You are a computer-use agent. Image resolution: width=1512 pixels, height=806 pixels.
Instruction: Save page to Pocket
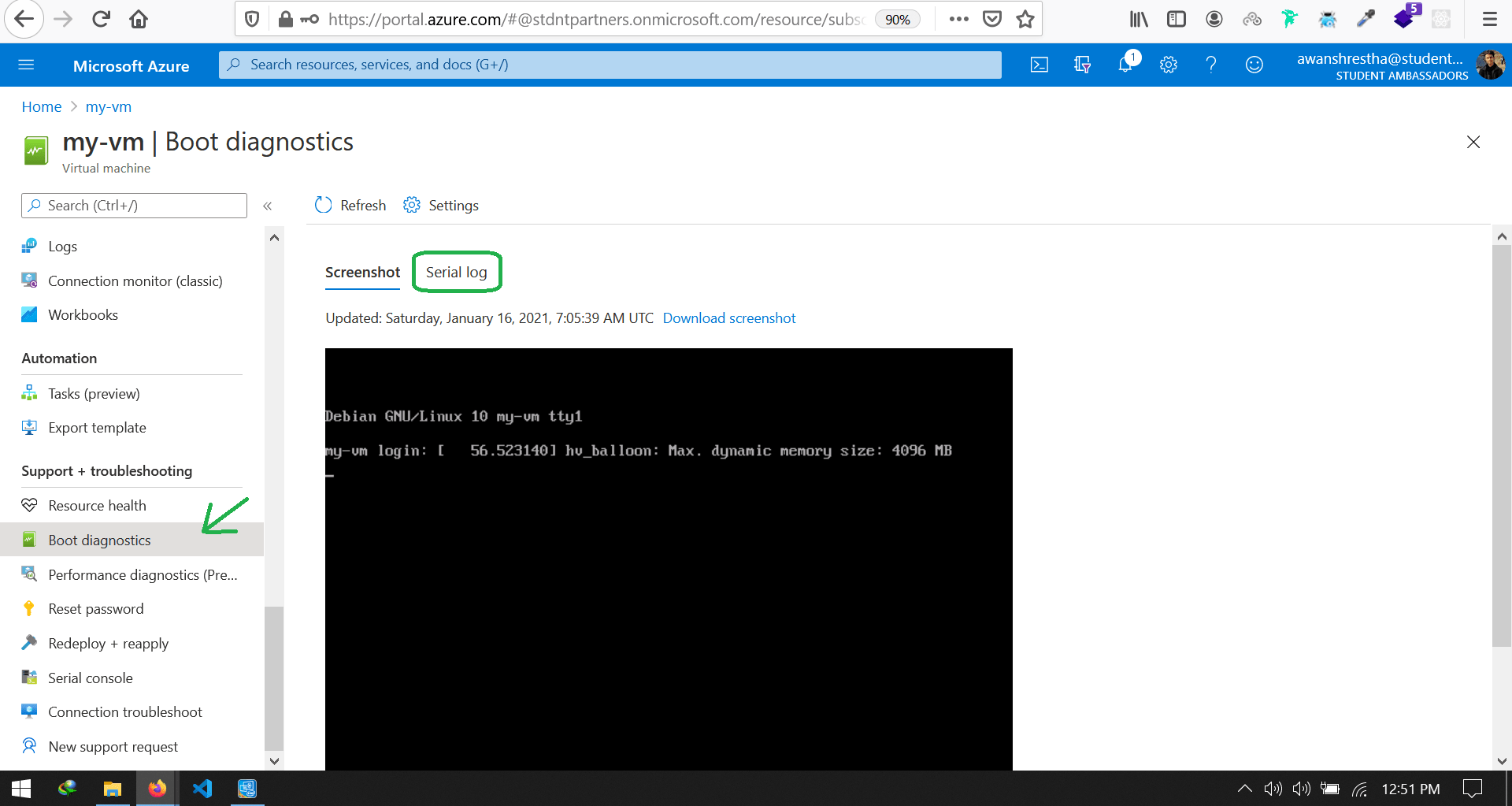click(x=992, y=20)
